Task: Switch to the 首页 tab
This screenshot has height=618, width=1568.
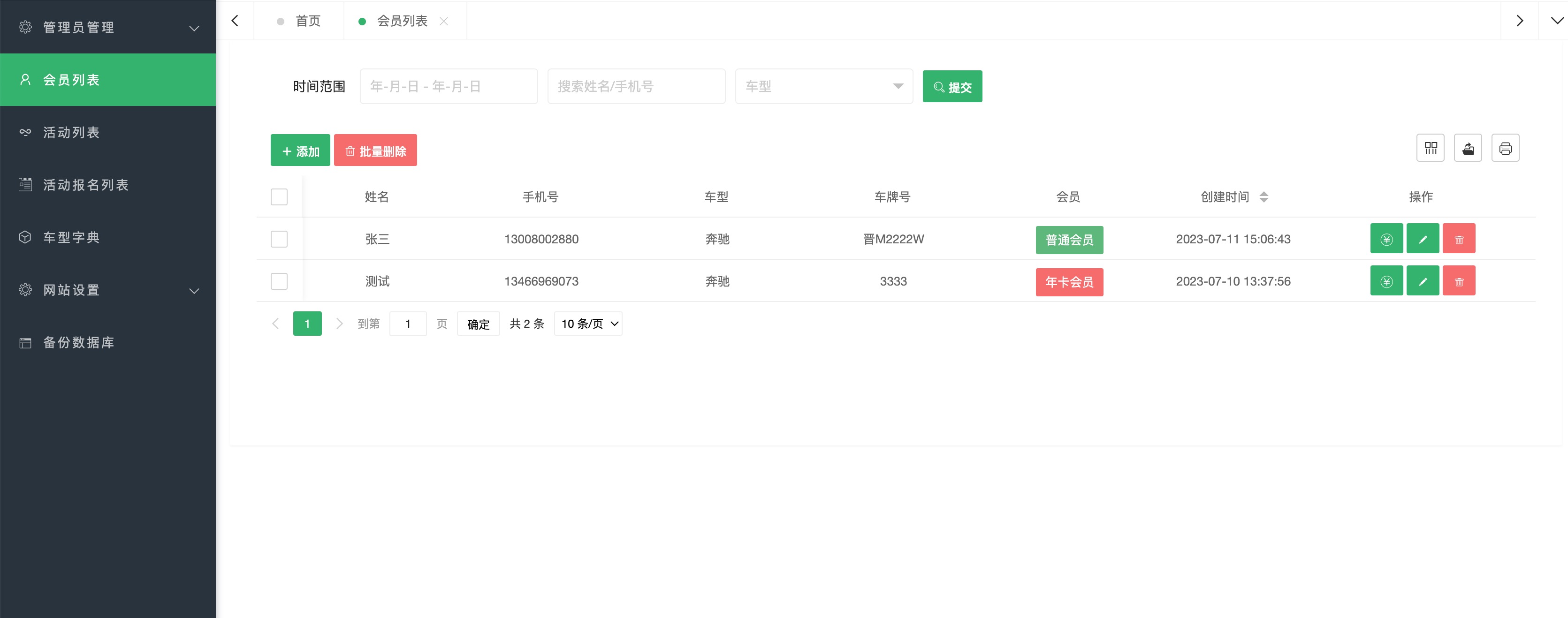Action: point(298,21)
